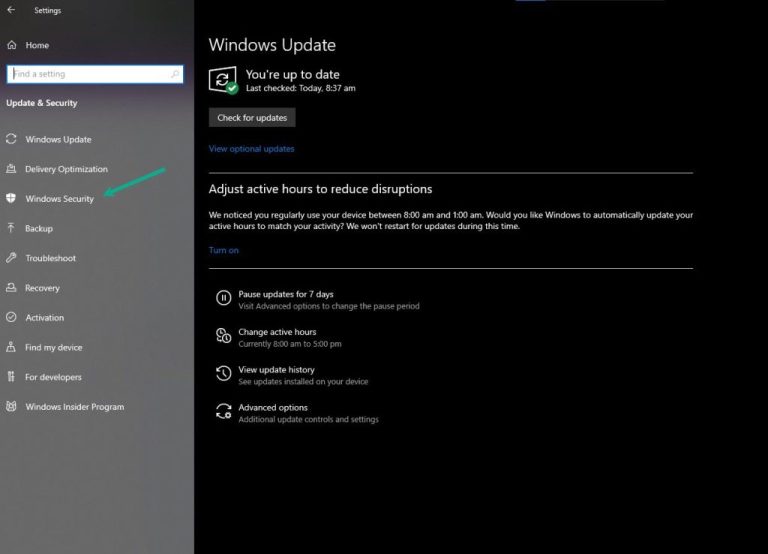Click 'Currently 8:00 am to 5:00 pm' text
The width and height of the screenshot is (768, 554).
pos(290,344)
